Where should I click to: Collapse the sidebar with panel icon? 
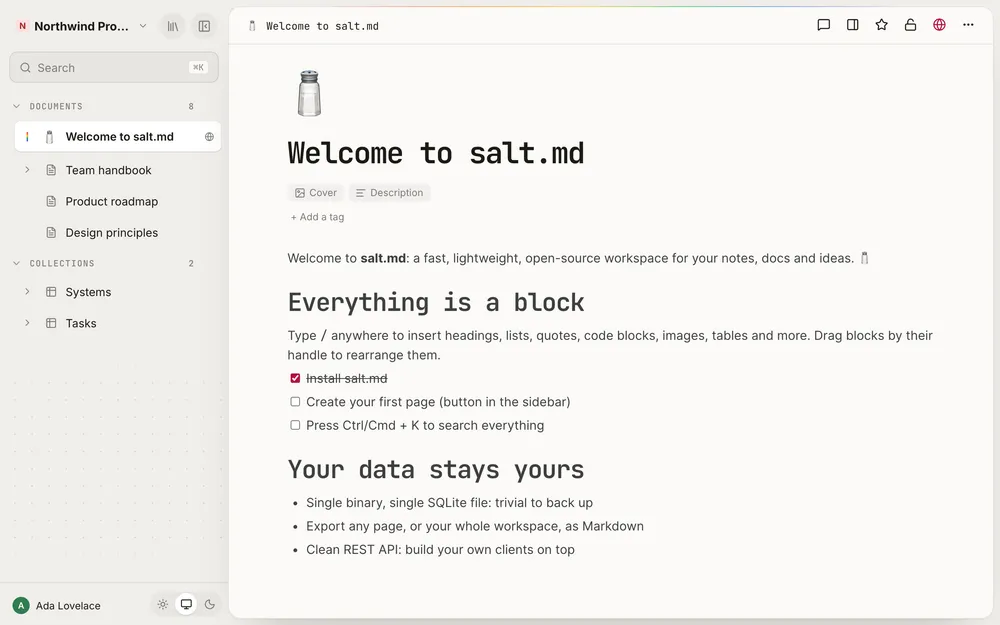pos(204,26)
